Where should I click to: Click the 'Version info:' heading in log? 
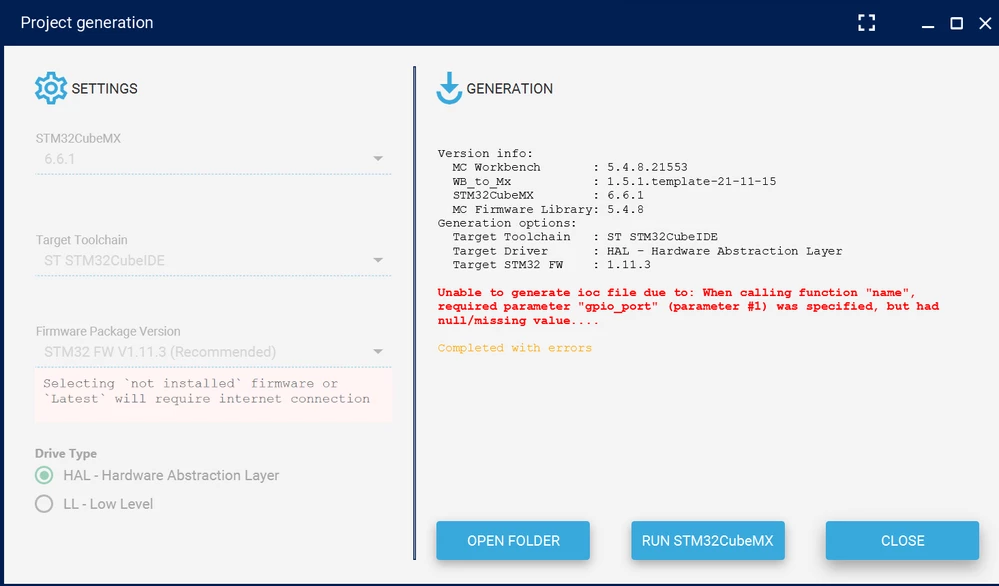click(x=485, y=154)
